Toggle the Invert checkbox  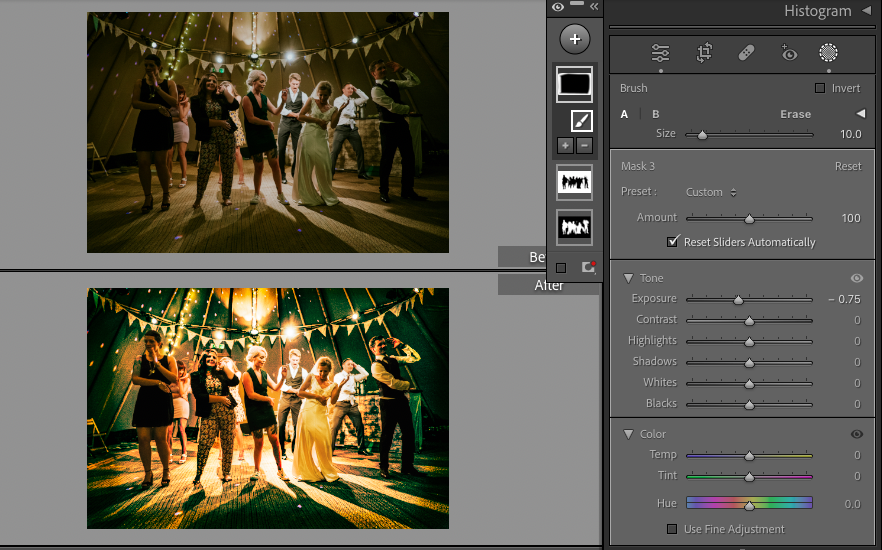(x=821, y=88)
